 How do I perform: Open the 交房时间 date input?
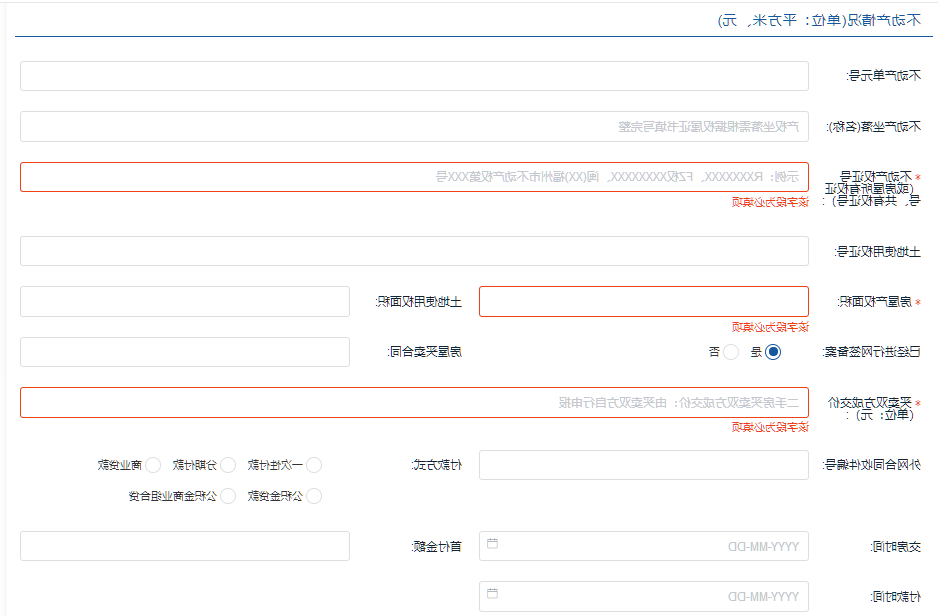coord(644,546)
